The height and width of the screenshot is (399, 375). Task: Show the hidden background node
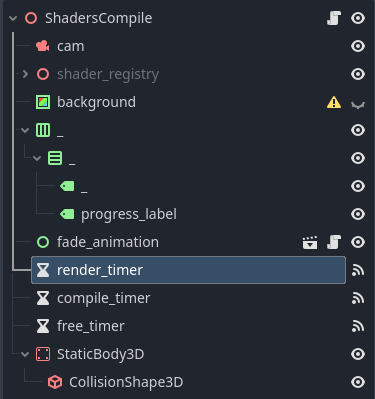pos(358,104)
